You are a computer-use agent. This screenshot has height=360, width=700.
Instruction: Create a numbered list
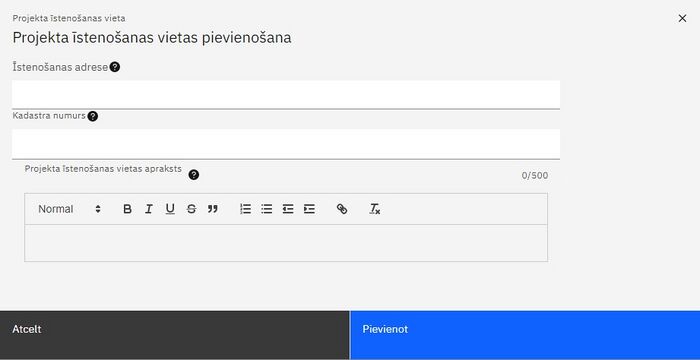point(246,209)
